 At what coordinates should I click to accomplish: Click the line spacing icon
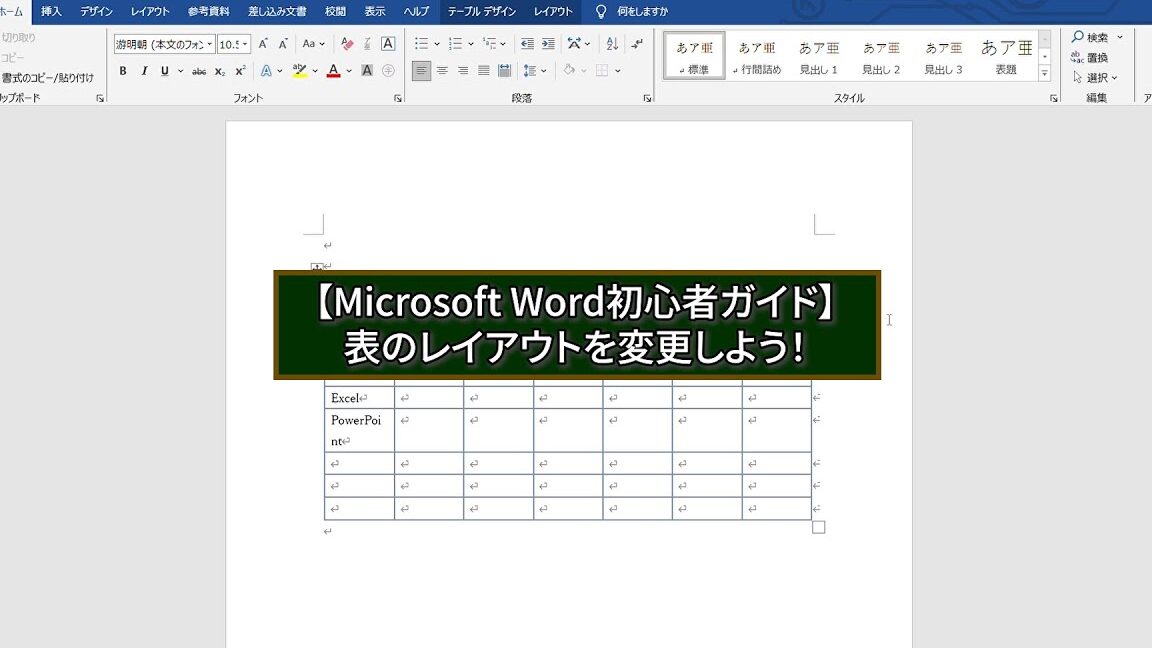[x=530, y=71]
